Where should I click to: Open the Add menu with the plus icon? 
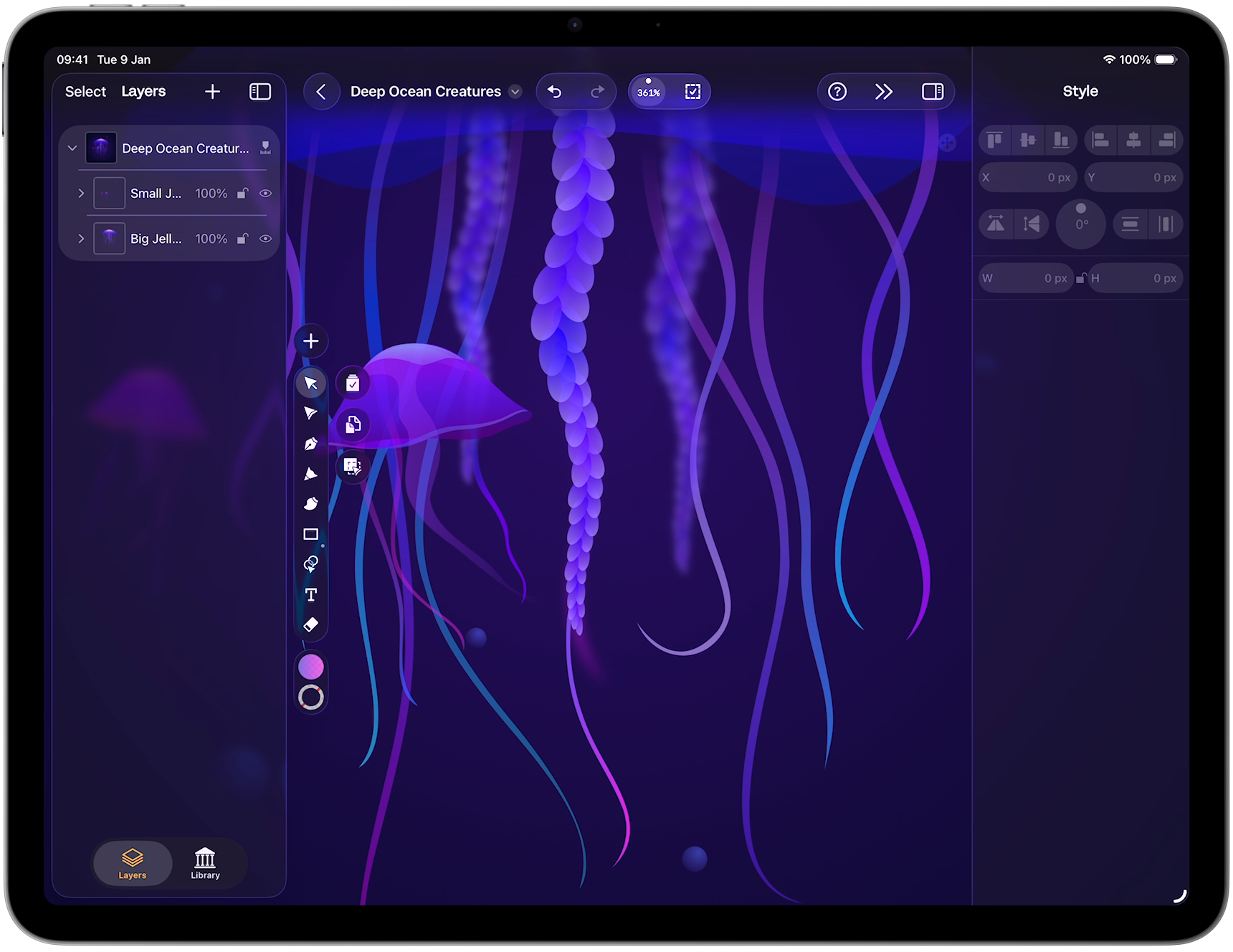[x=311, y=341]
